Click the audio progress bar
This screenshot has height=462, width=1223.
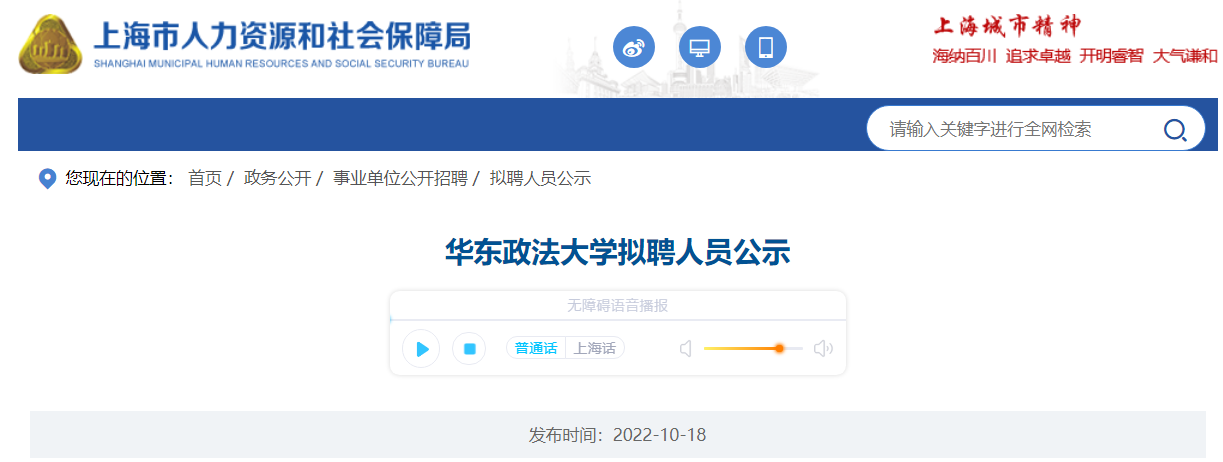pos(618,320)
